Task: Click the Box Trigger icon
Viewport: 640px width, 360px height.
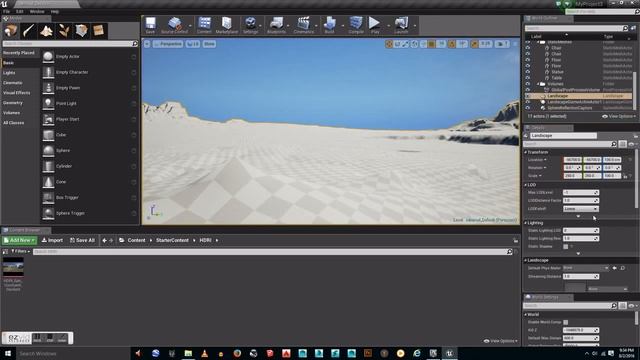Action: pyautogui.click(x=48, y=198)
